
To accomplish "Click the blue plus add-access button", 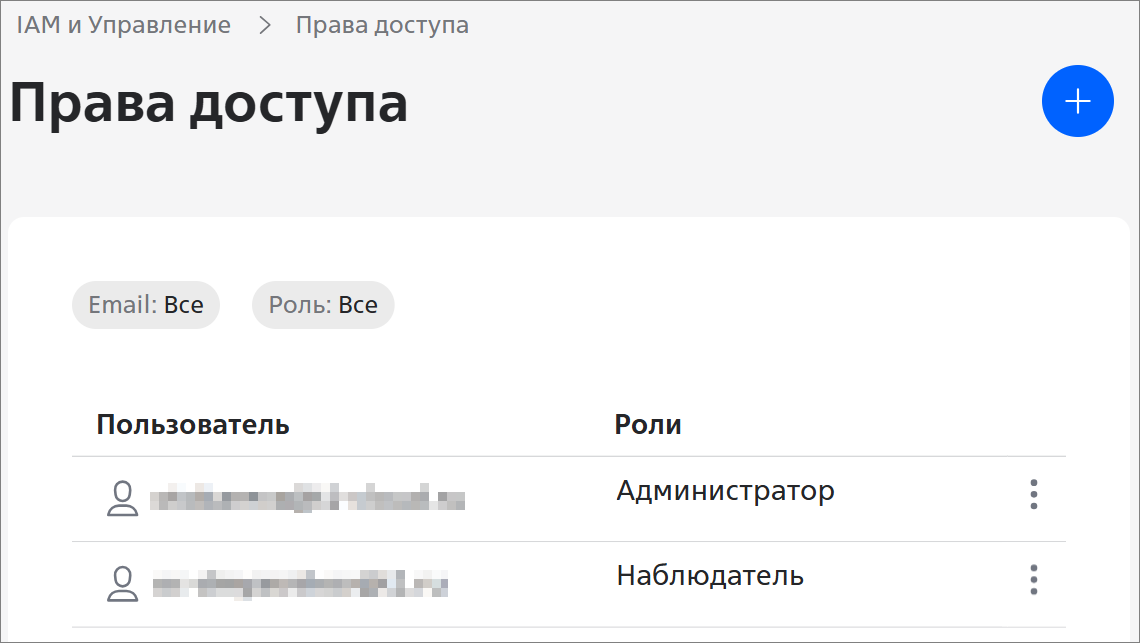I will tap(1077, 101).
